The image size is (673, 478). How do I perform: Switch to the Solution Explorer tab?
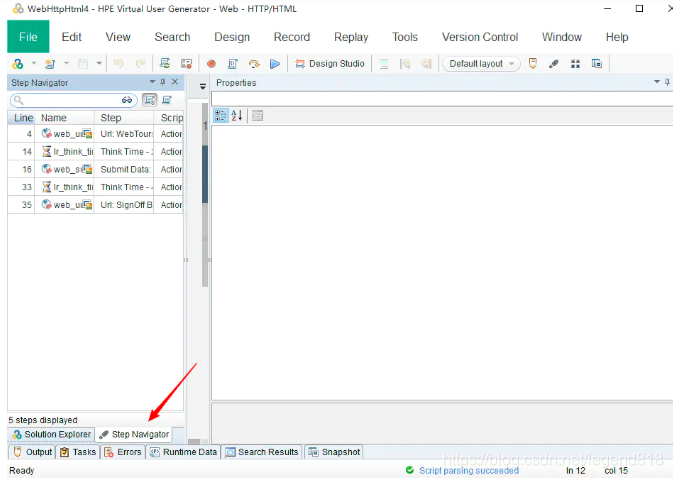(52, 434)
